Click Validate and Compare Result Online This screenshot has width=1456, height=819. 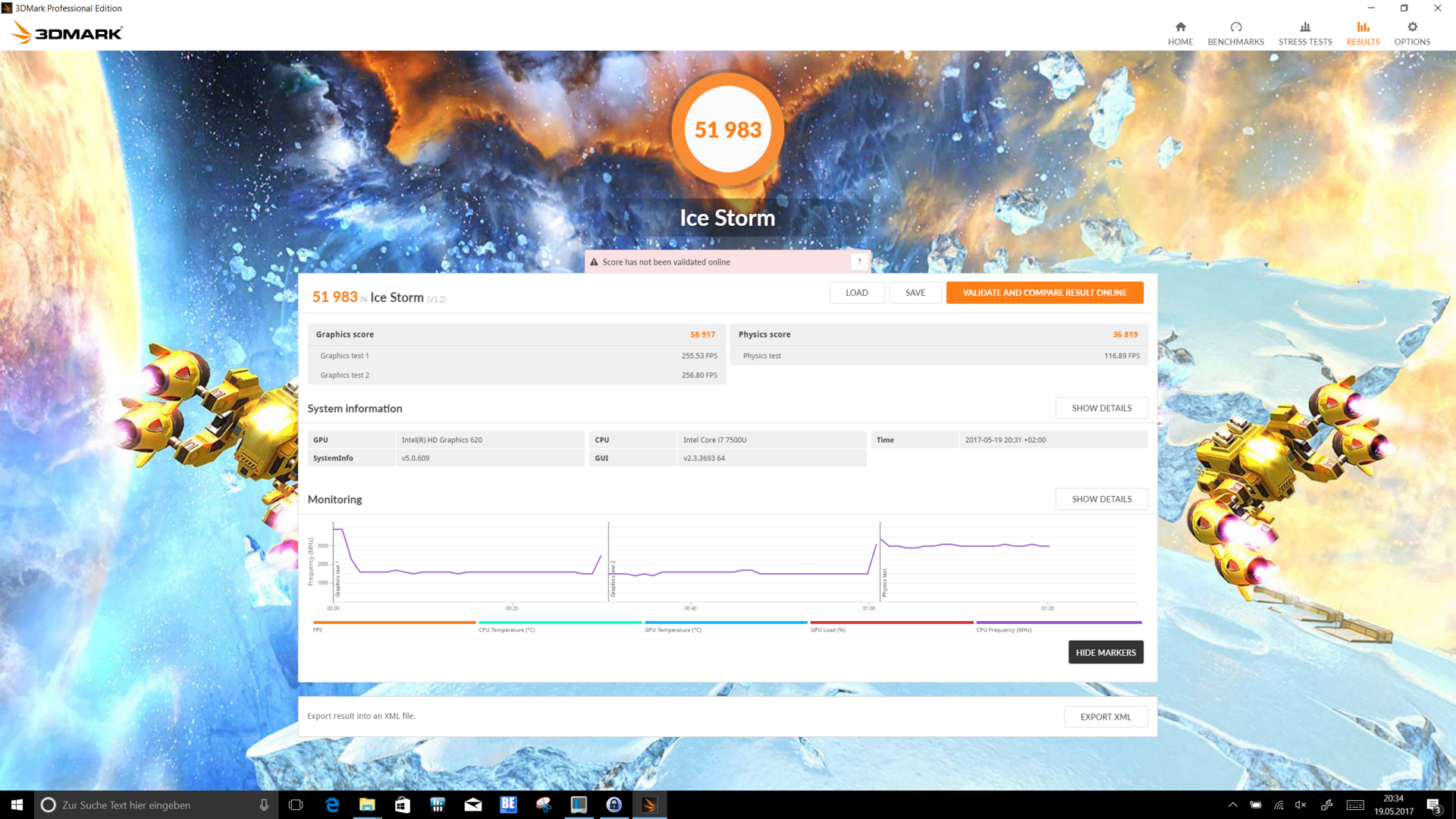pyautogui.click(x=1044, y=293)
